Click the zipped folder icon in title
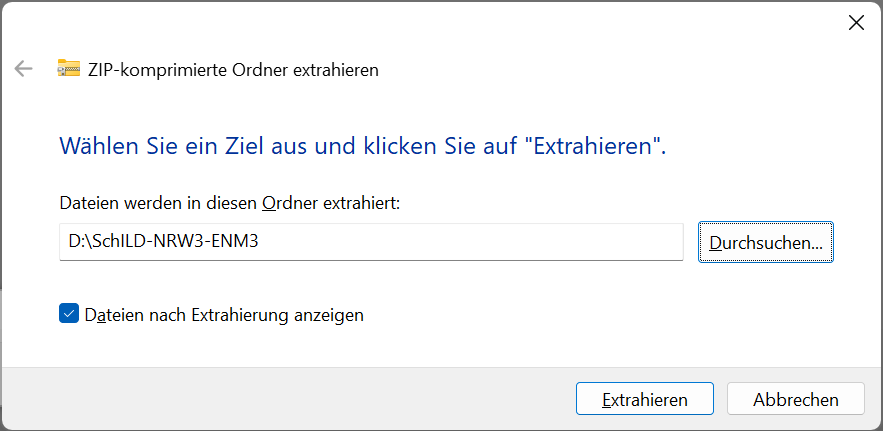Screen dimensions: 883x431 [x=69, y=68]
